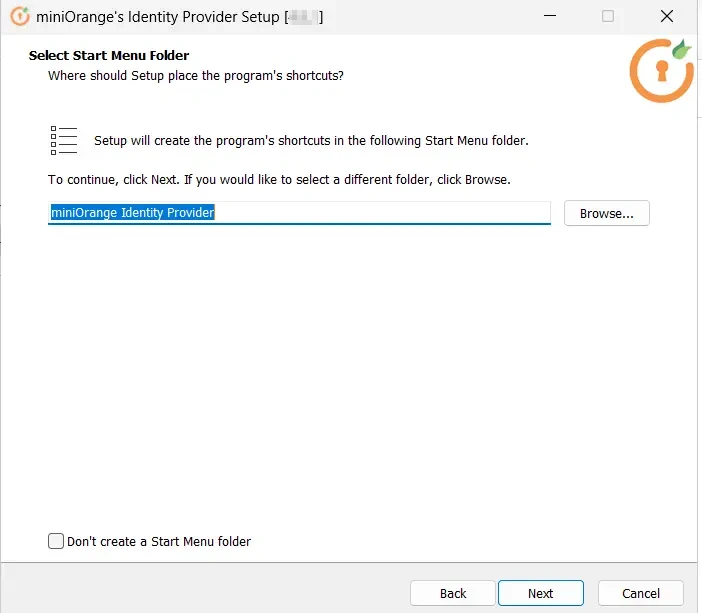Click the list icon beside setup description

[x=64, y=141]
